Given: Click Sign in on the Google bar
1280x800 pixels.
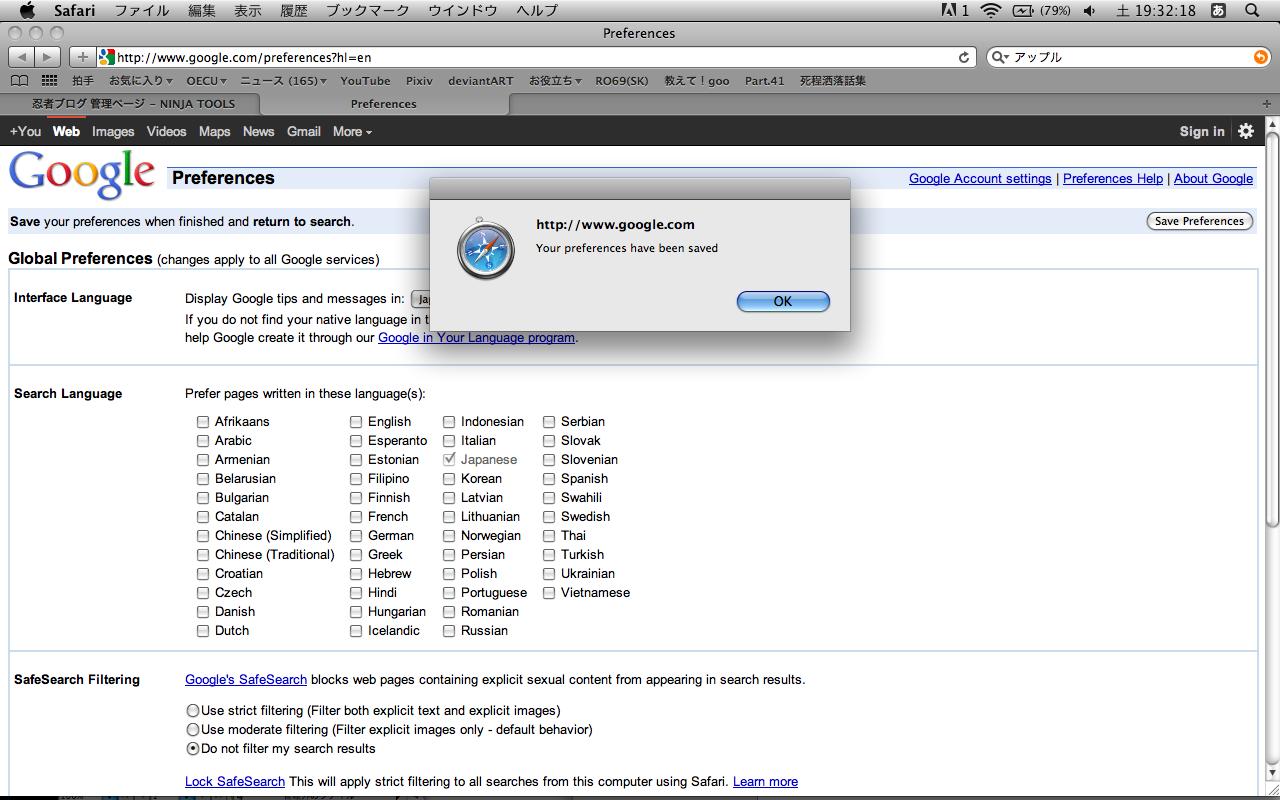Looking at the screenshot, I should point(1202,132).
